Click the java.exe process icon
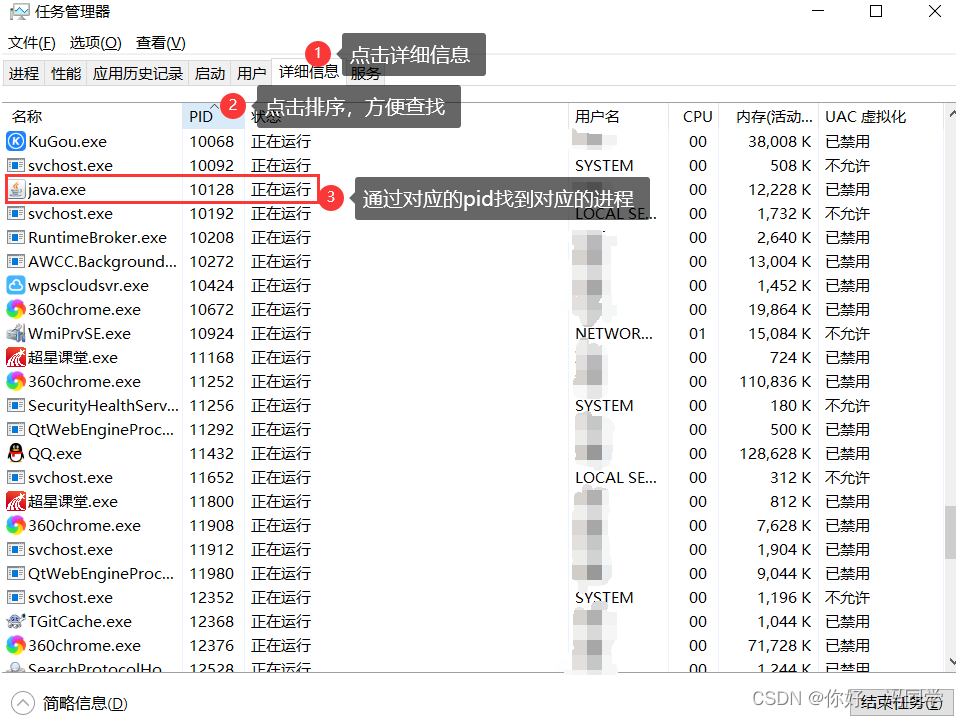 point(15,190)
